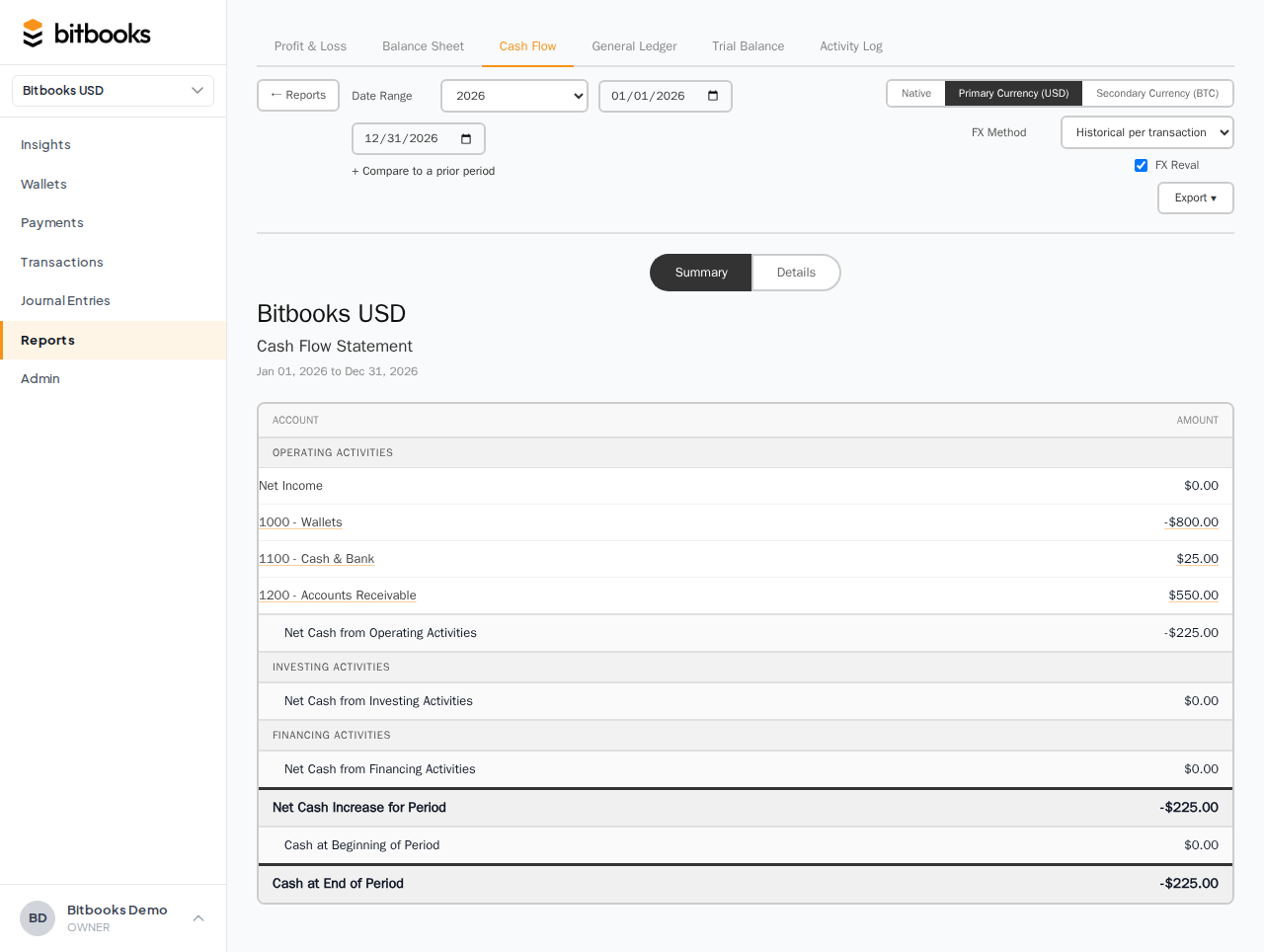Open the 1200 - Accounts Receivable link

tap(338, 595)
